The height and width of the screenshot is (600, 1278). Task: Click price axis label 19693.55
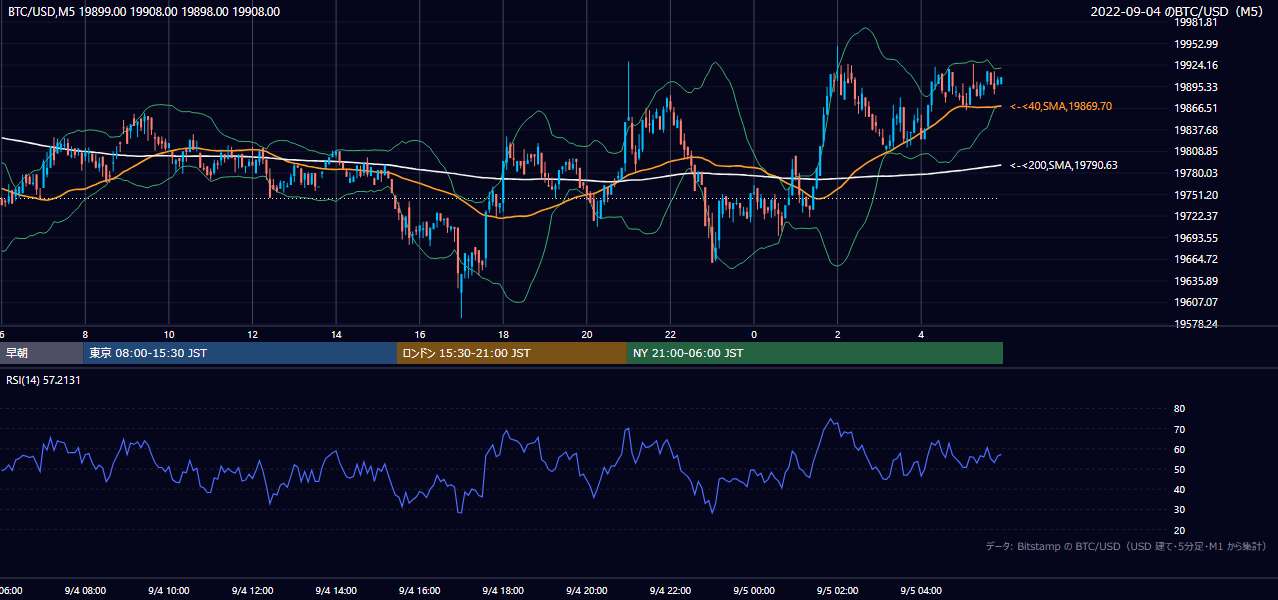click(x=1196, y=238)
